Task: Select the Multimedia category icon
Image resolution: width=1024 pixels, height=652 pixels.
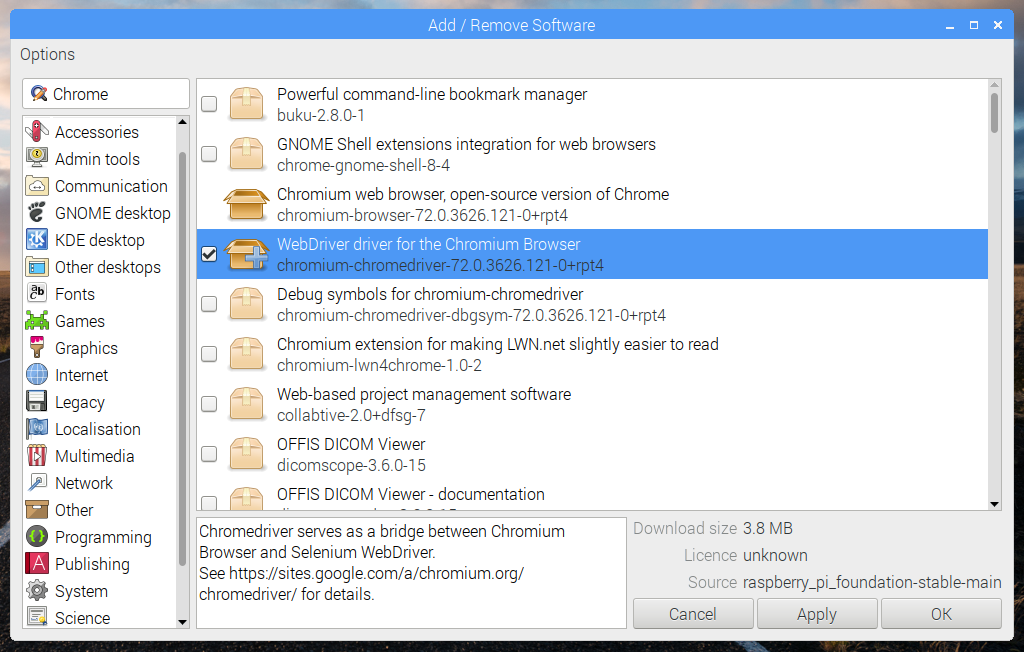Action: 37,456
